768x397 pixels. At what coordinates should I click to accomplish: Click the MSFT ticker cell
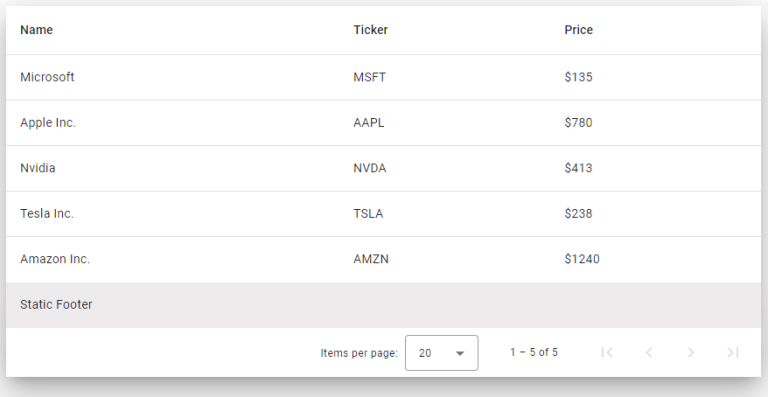(370, 77)
